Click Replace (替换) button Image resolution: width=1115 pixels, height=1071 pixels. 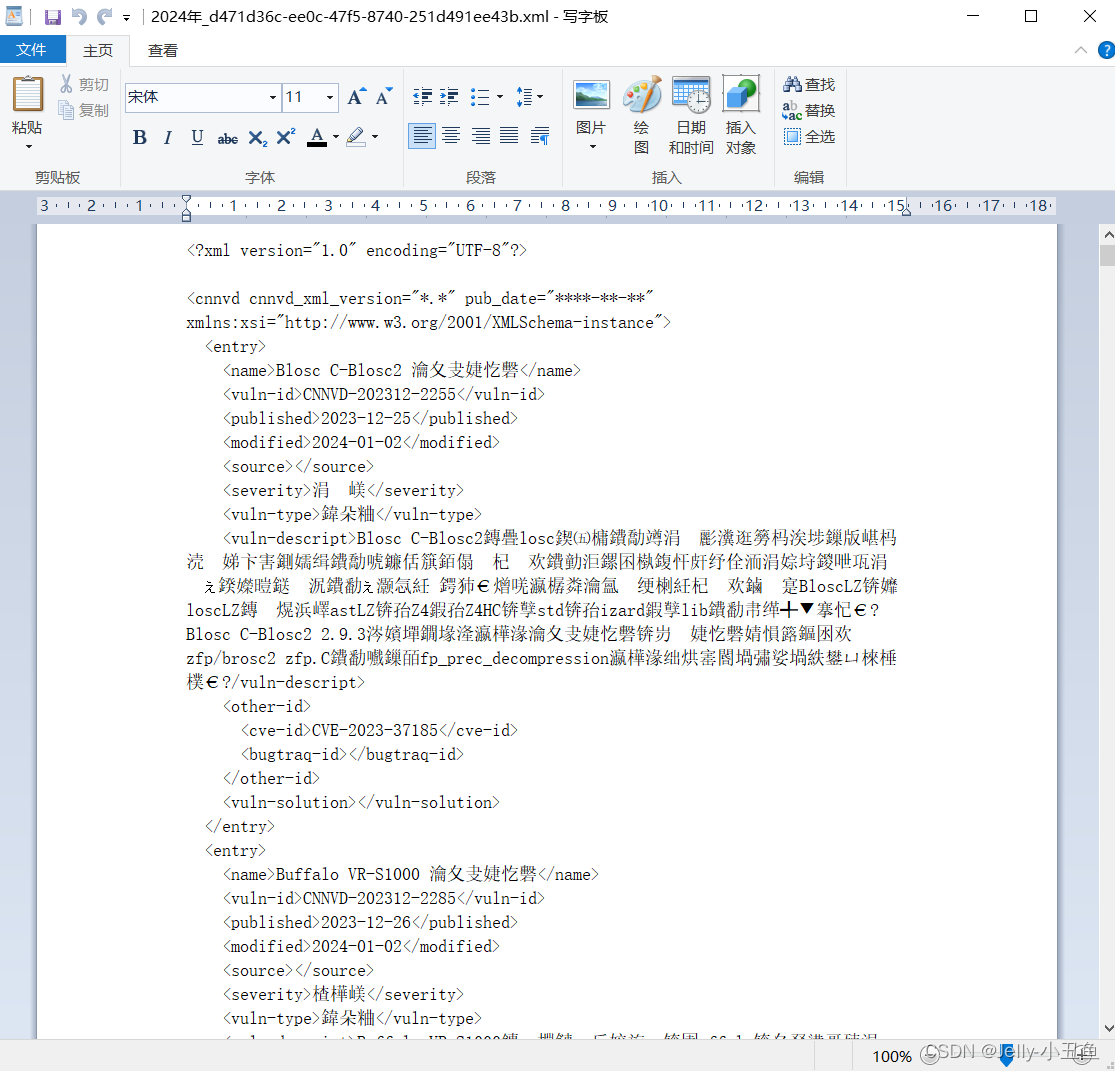coord(809,110)
